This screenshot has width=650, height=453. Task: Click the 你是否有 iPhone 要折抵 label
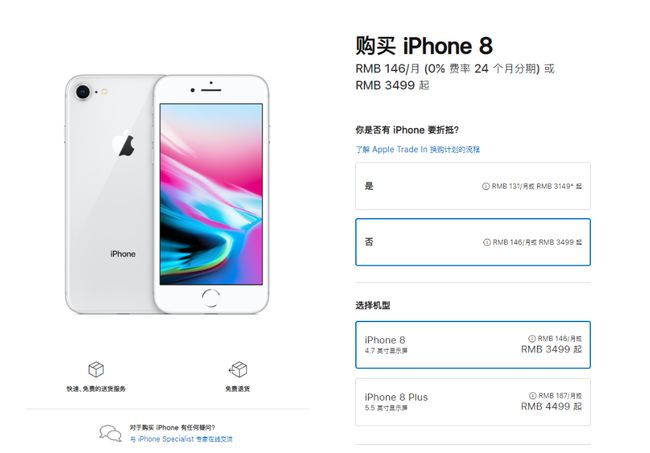coord(407,130)
